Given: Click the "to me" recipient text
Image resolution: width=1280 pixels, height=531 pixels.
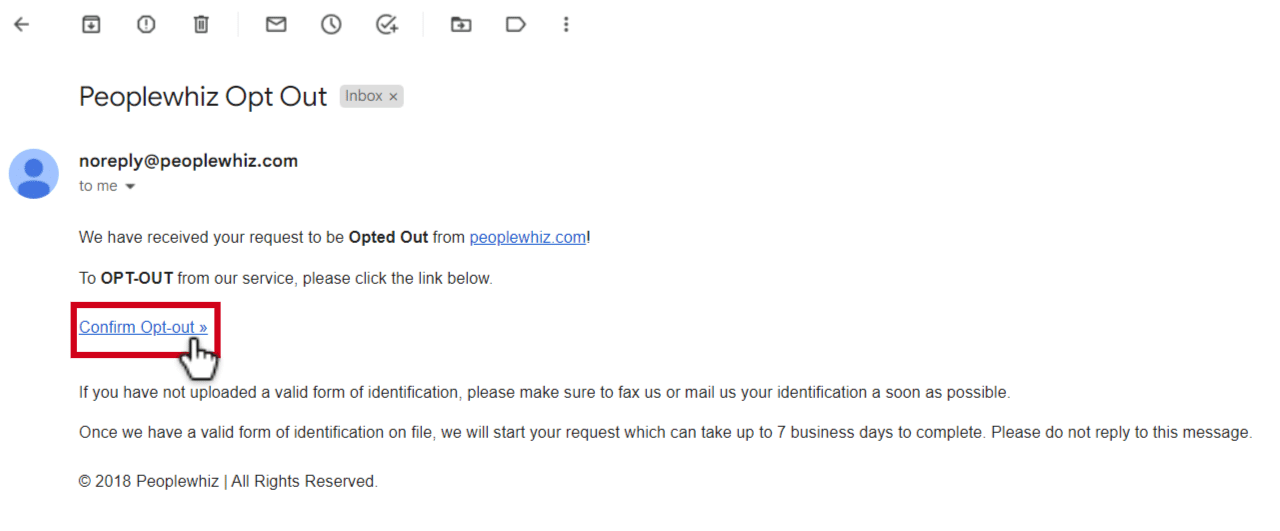Looking at the screenshot, I should [98, 187].
